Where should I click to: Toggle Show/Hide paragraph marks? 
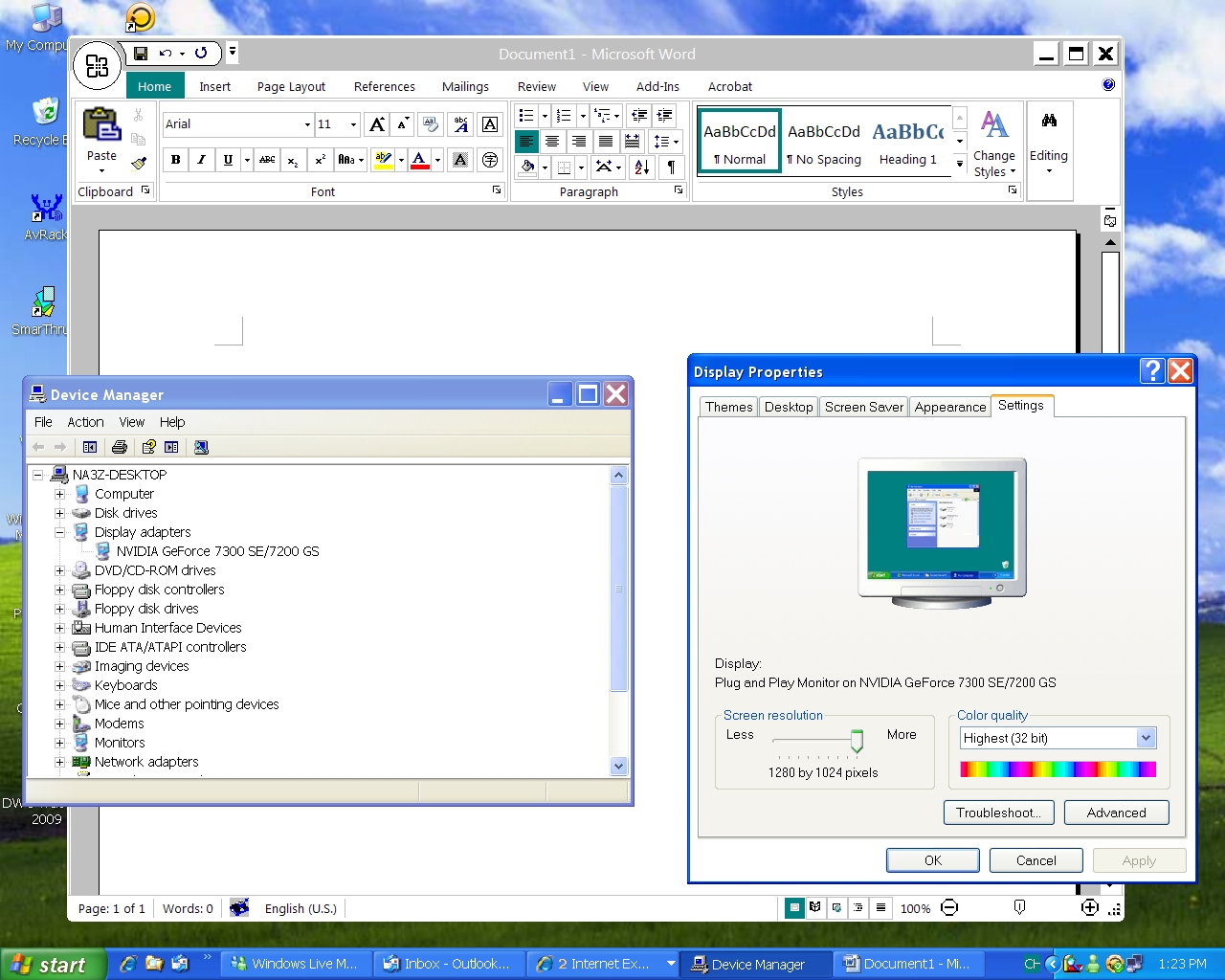tap(671, 167)
